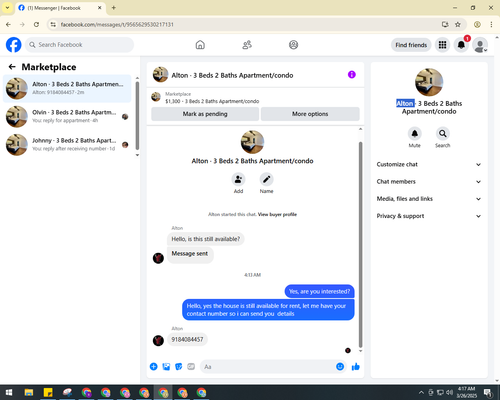The height and width of the screenshot is (400, 500).
Task: Click the More options button
Action: tap(310, 114)
